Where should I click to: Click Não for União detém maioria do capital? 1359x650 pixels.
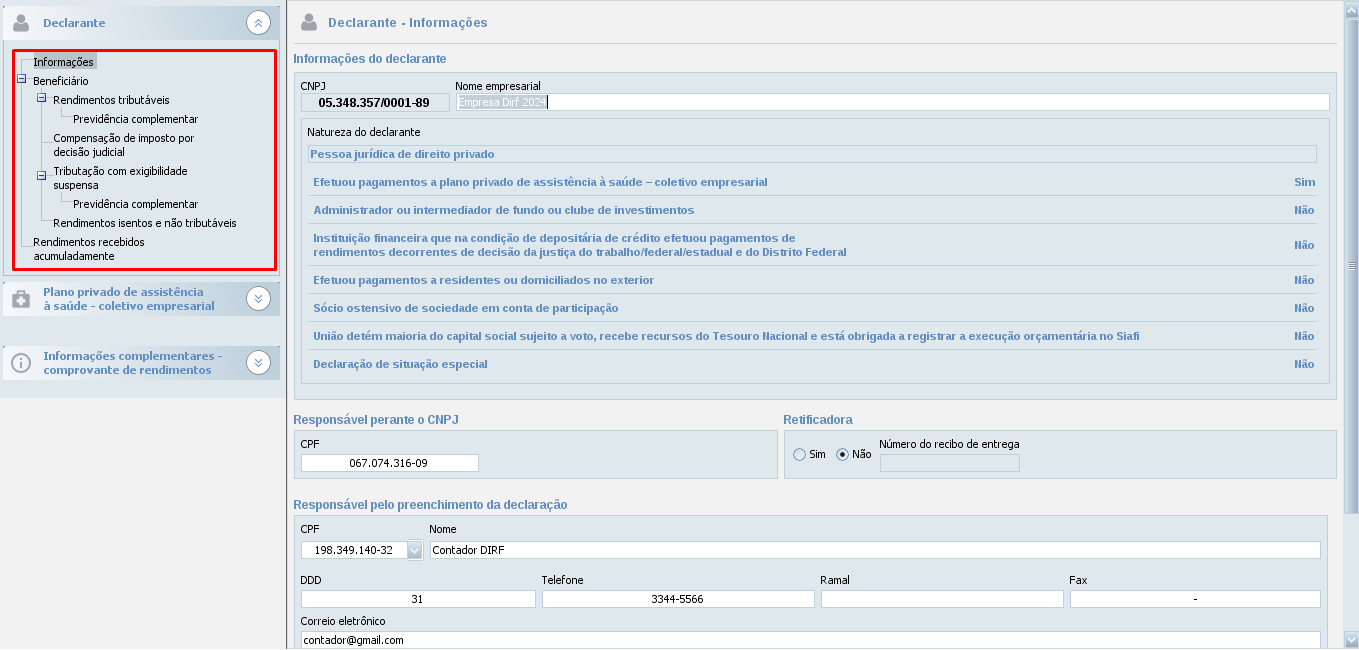pyautogui.click(x=1304, y=336)
